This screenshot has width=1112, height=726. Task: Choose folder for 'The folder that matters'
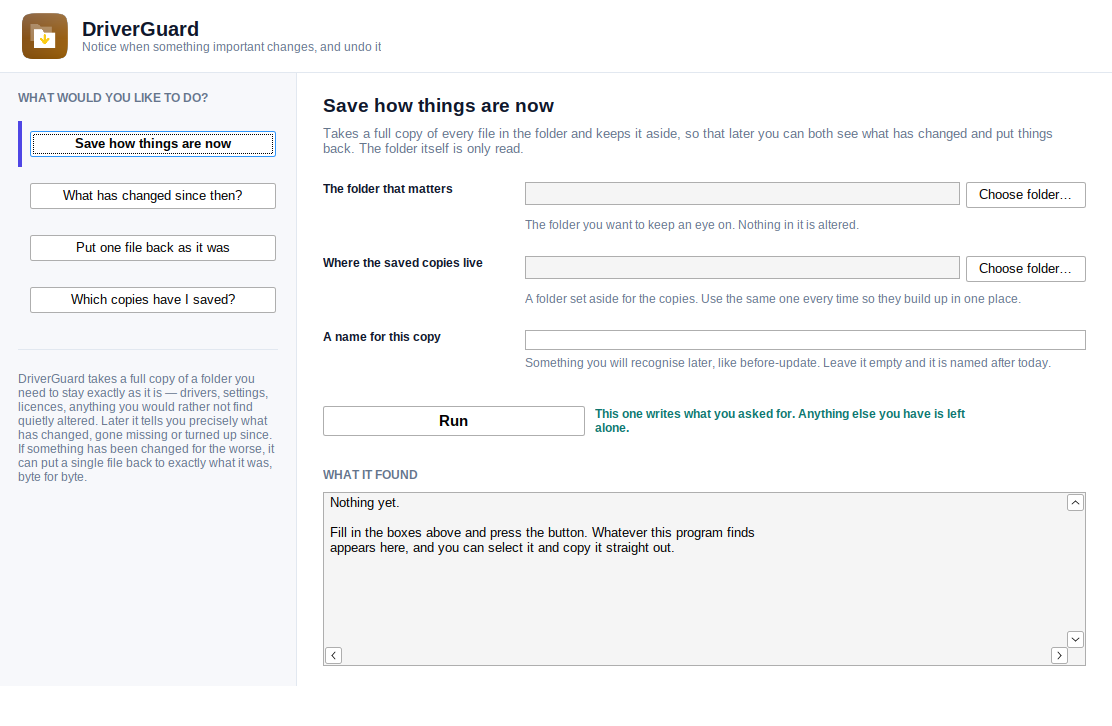[1025, 195]
